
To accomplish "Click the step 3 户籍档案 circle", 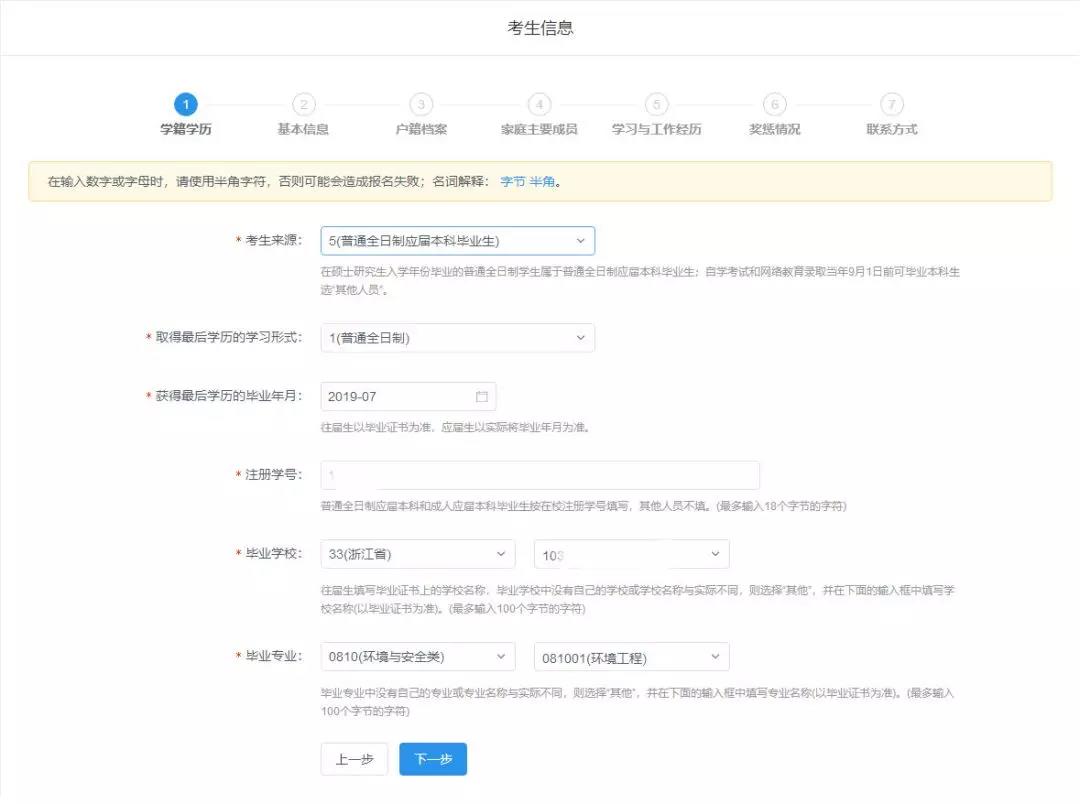I will [421, 103].
